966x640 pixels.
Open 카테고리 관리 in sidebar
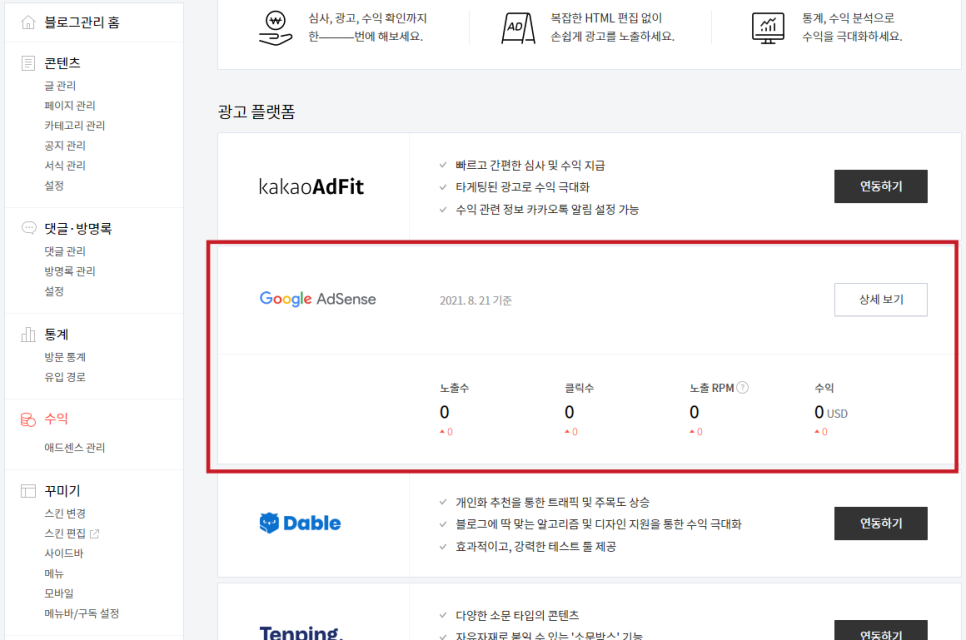pyautogui.click(x=75, y=126)
